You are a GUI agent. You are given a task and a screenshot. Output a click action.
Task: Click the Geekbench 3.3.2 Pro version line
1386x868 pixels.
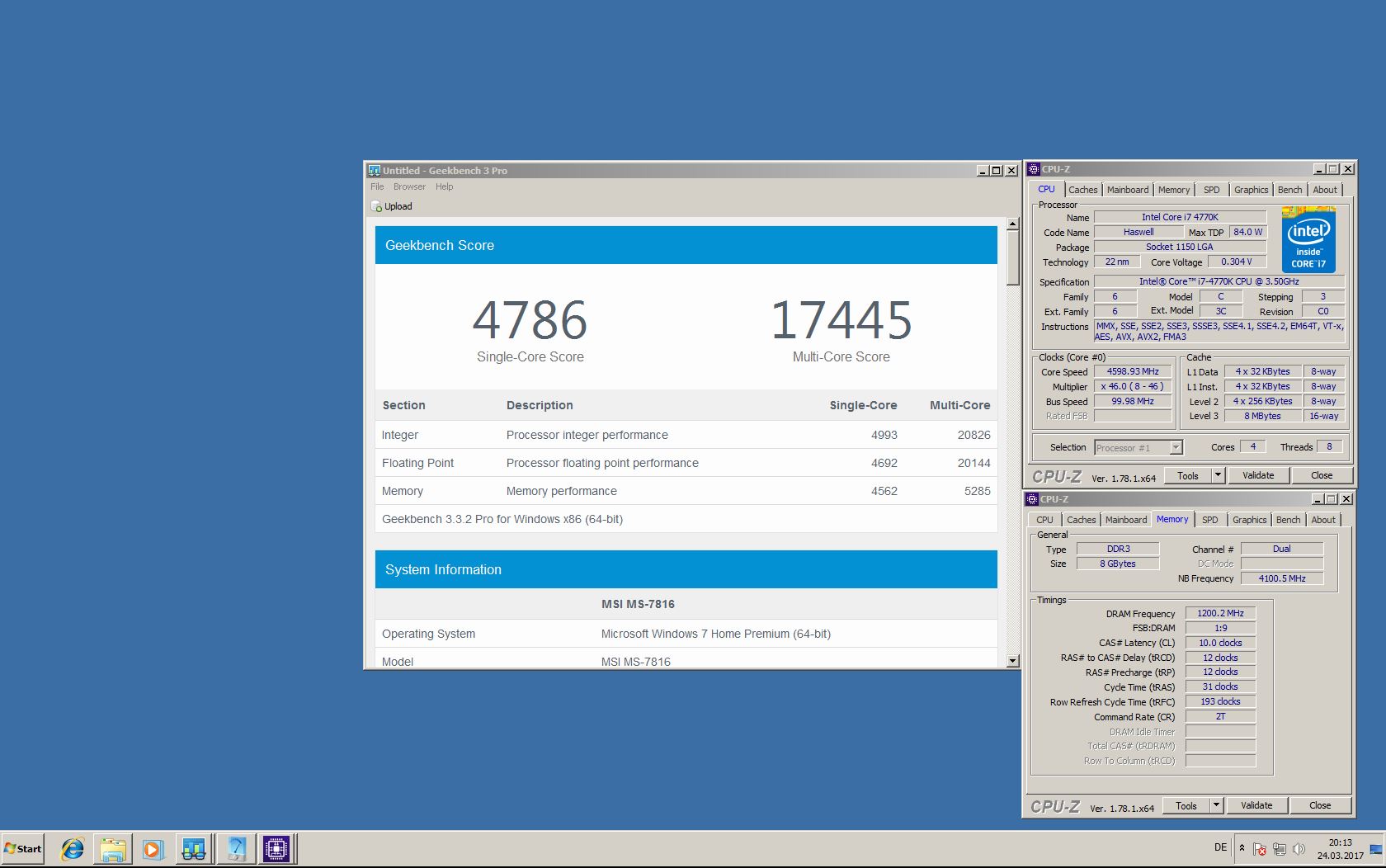point(502,519)
